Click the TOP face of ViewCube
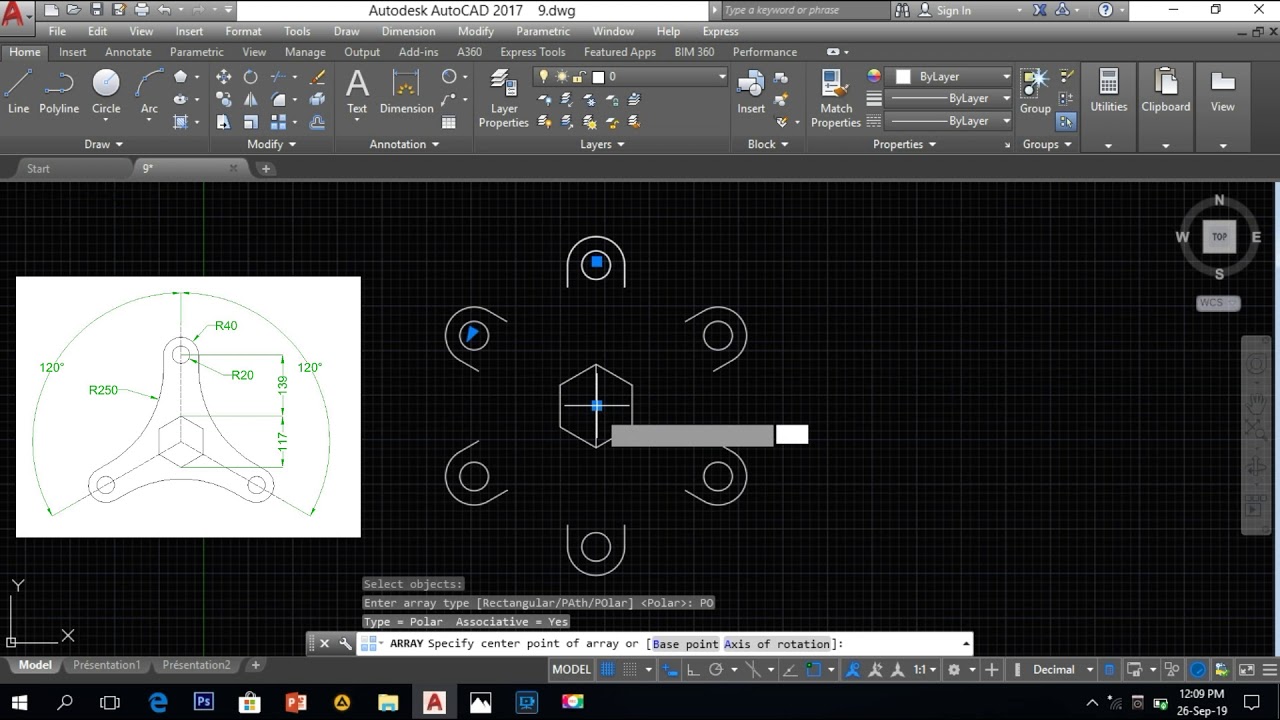The image size is (1280, 720). [1219, 237]
